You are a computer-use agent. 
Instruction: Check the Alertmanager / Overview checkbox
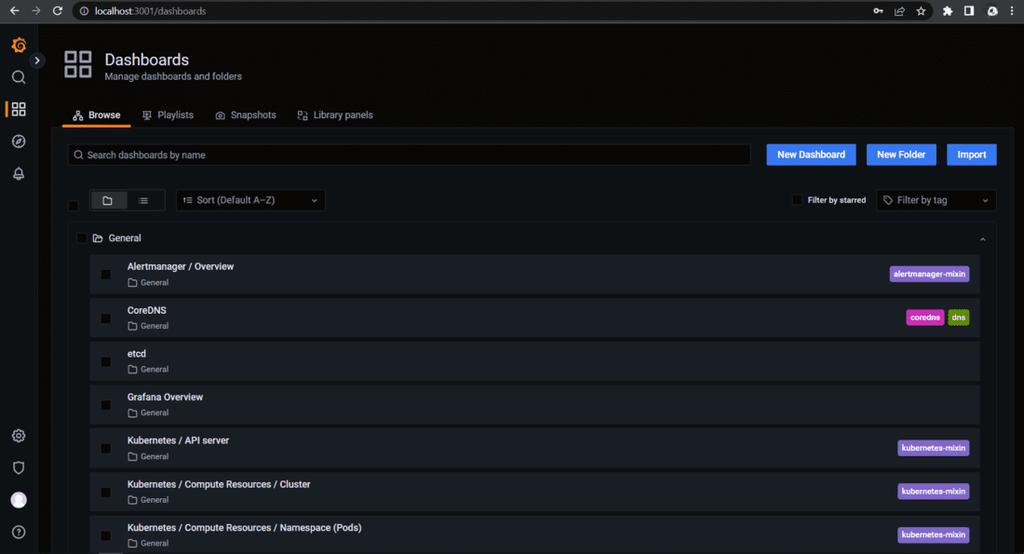[x=106, y=274]
